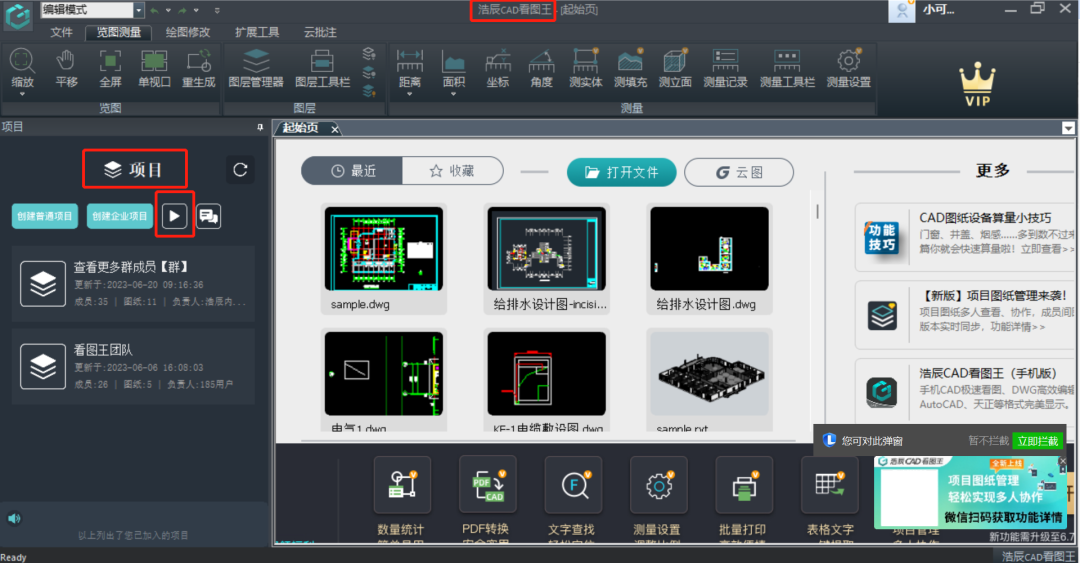Close the 起始页 tab
Screen dimensions: 1080x563
click(335, 129)
